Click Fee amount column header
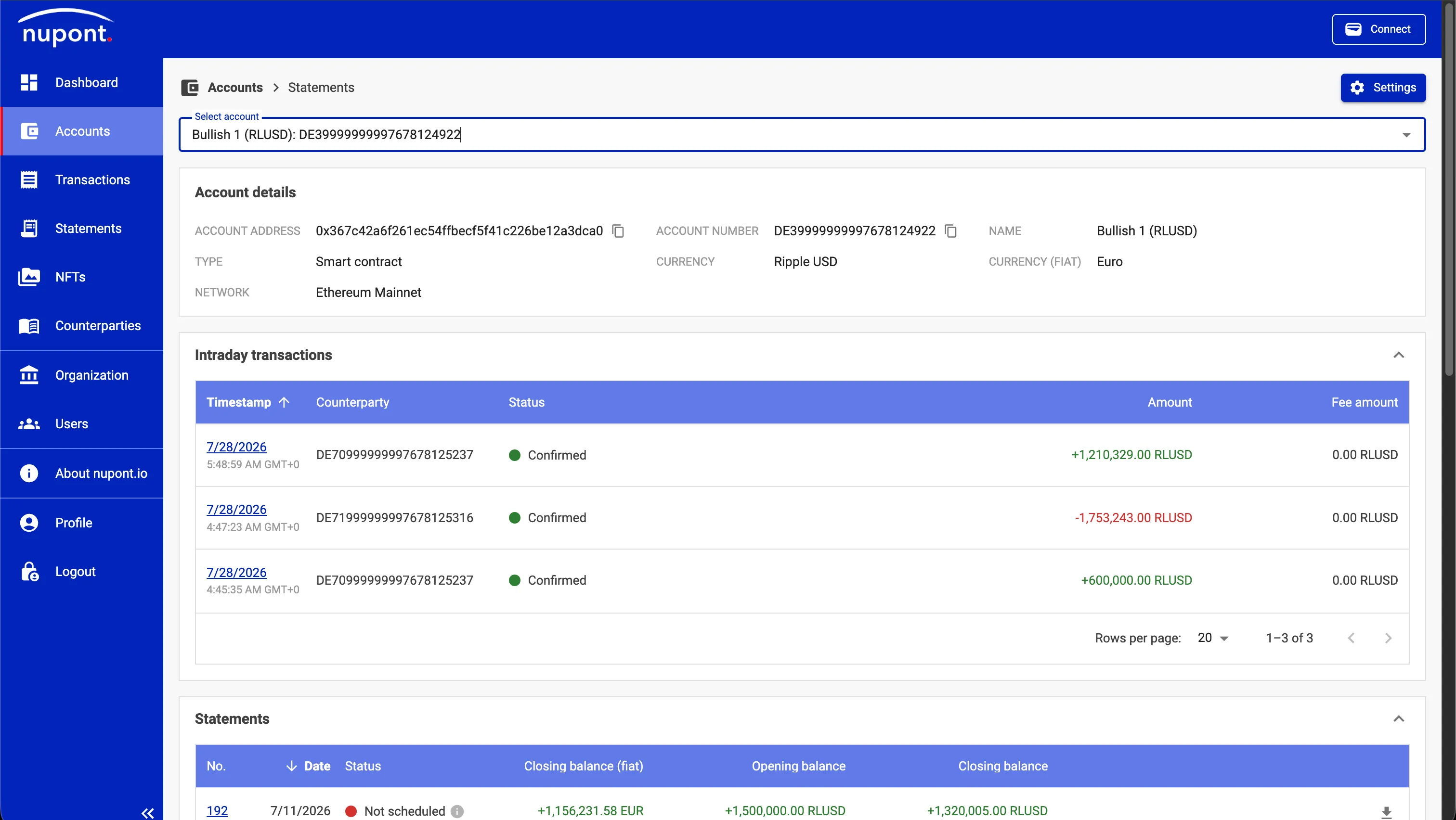 1365,402
